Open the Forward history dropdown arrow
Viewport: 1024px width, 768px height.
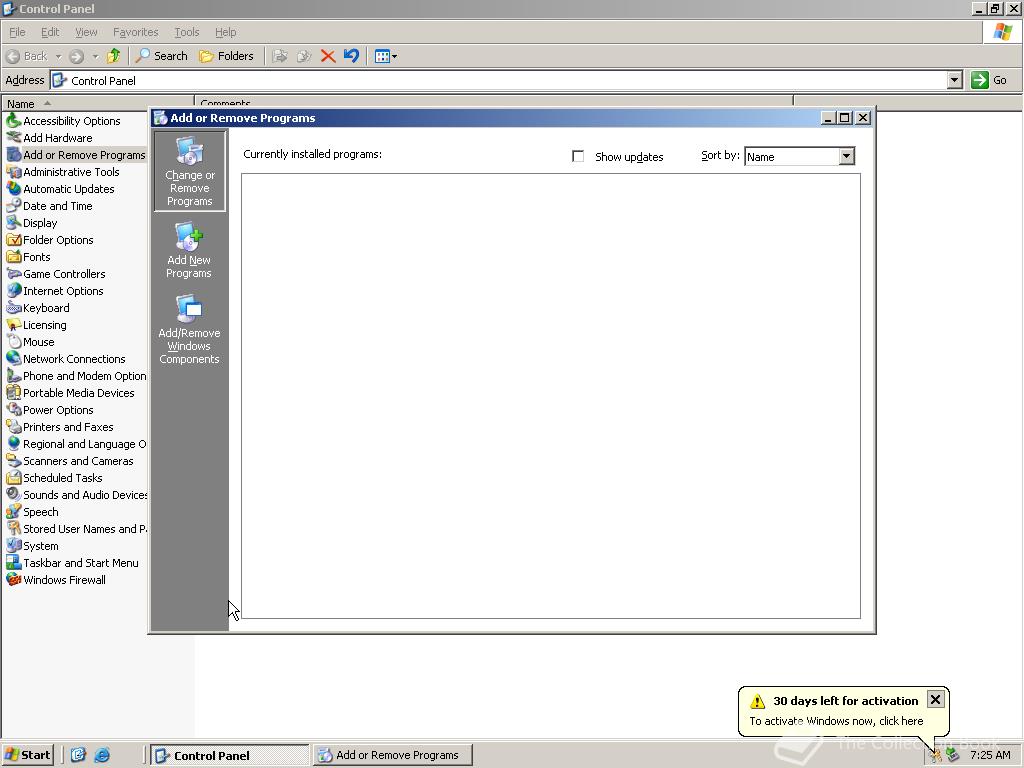pyautogui.click(x=95, y=56)
